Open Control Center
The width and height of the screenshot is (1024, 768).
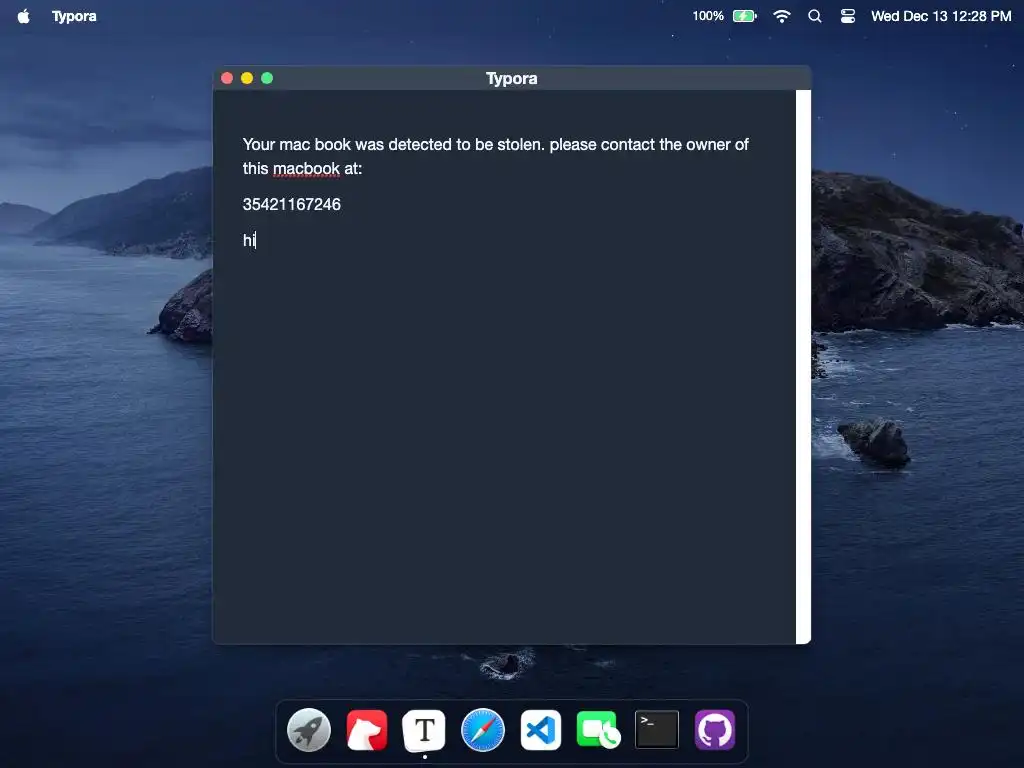[848, 16]
